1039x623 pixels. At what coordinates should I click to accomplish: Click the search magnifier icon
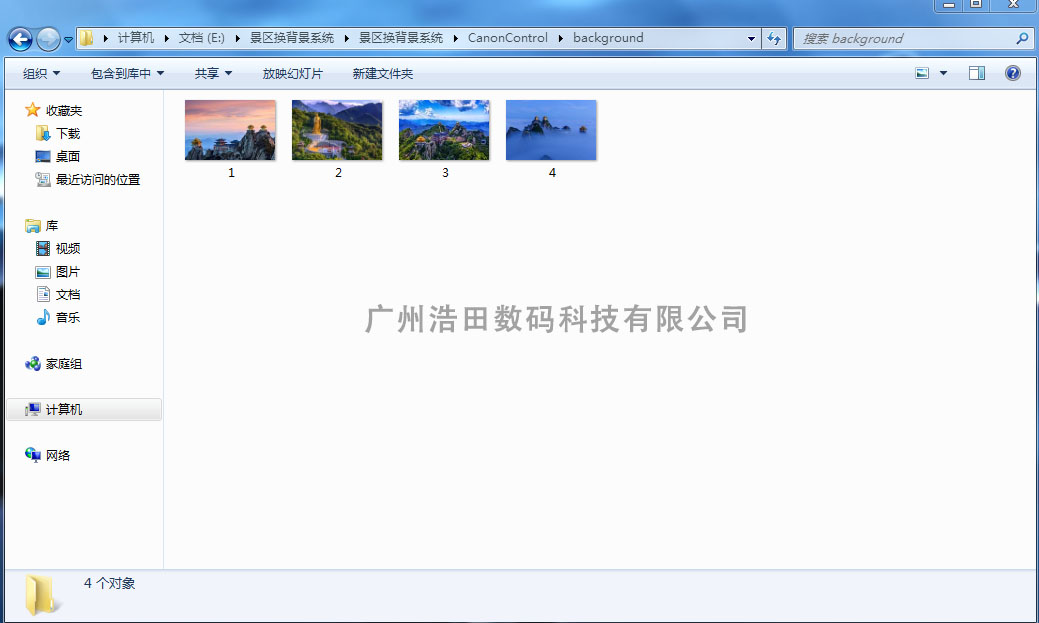(x=1021, y=39)
